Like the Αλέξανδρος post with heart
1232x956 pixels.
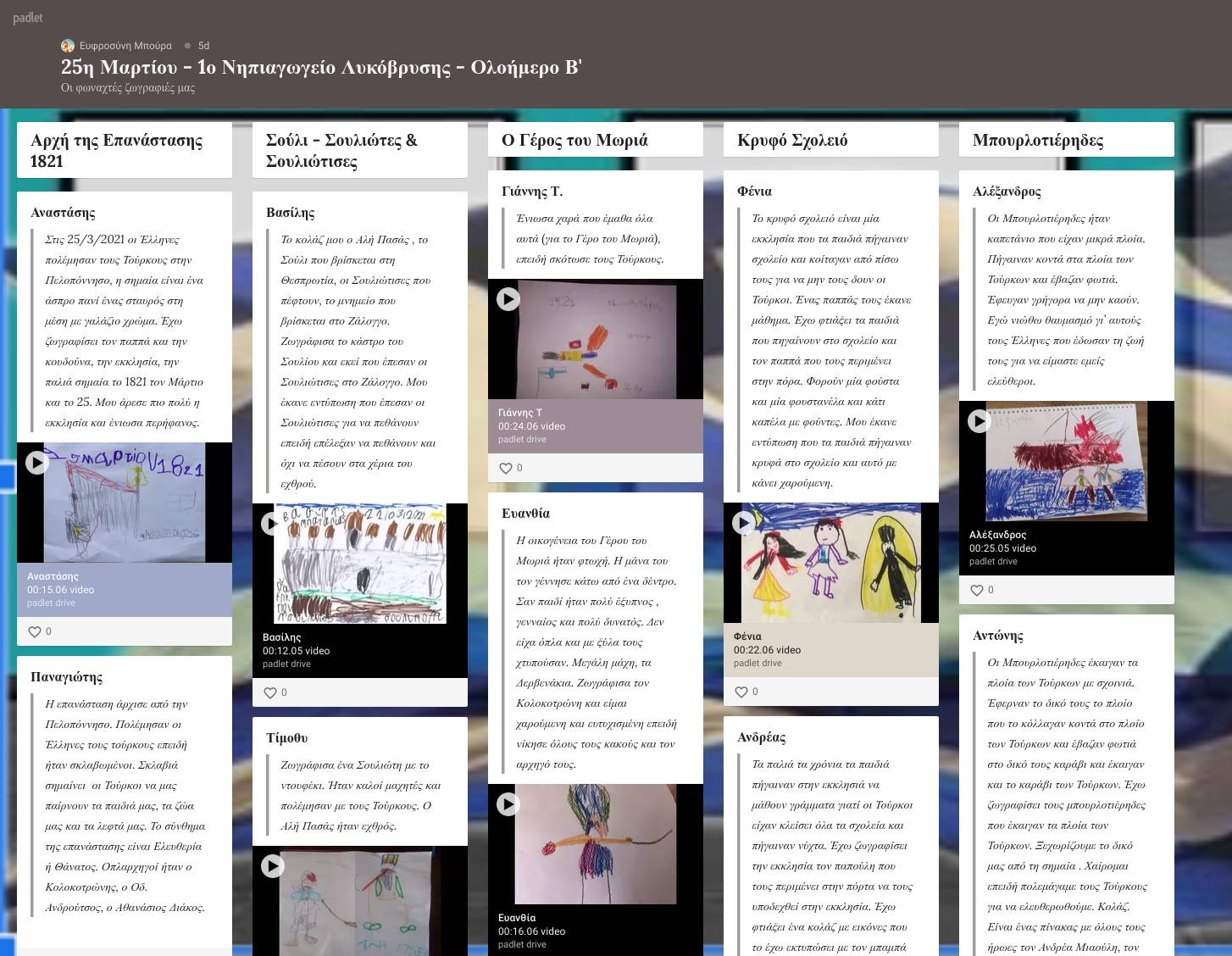(977, 590)
